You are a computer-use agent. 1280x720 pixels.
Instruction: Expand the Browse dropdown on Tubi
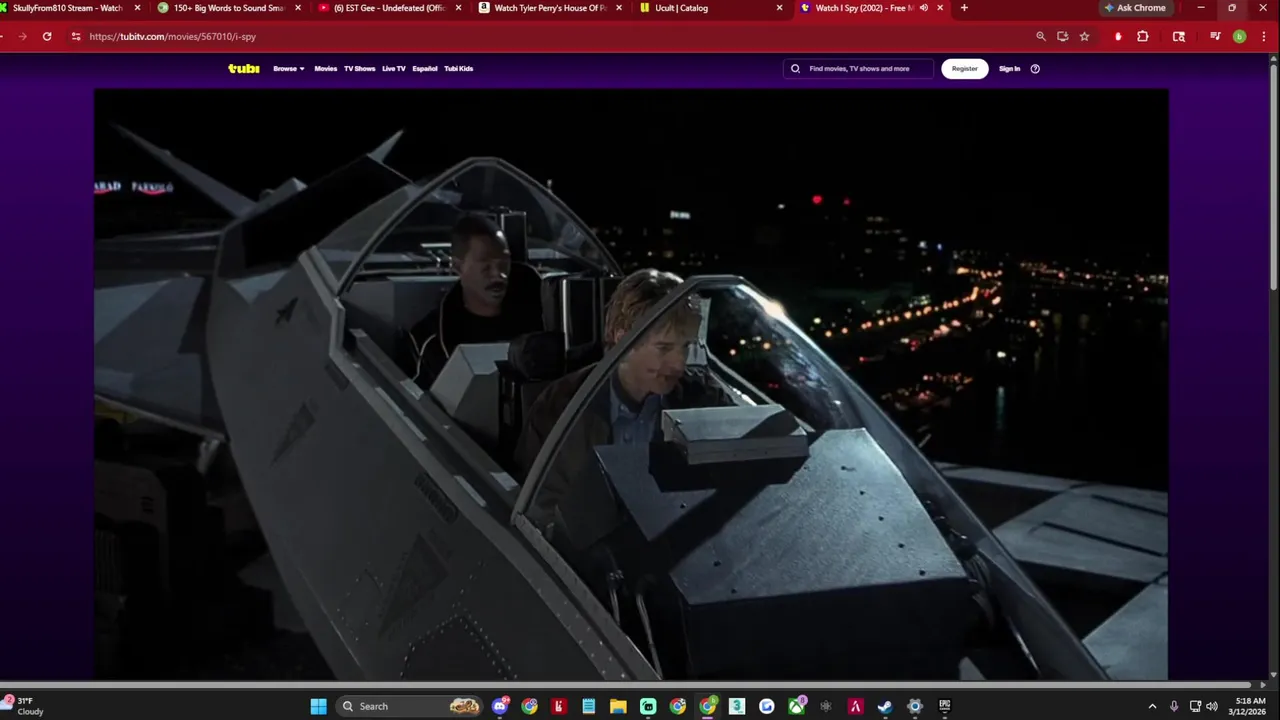pos(289,69)
